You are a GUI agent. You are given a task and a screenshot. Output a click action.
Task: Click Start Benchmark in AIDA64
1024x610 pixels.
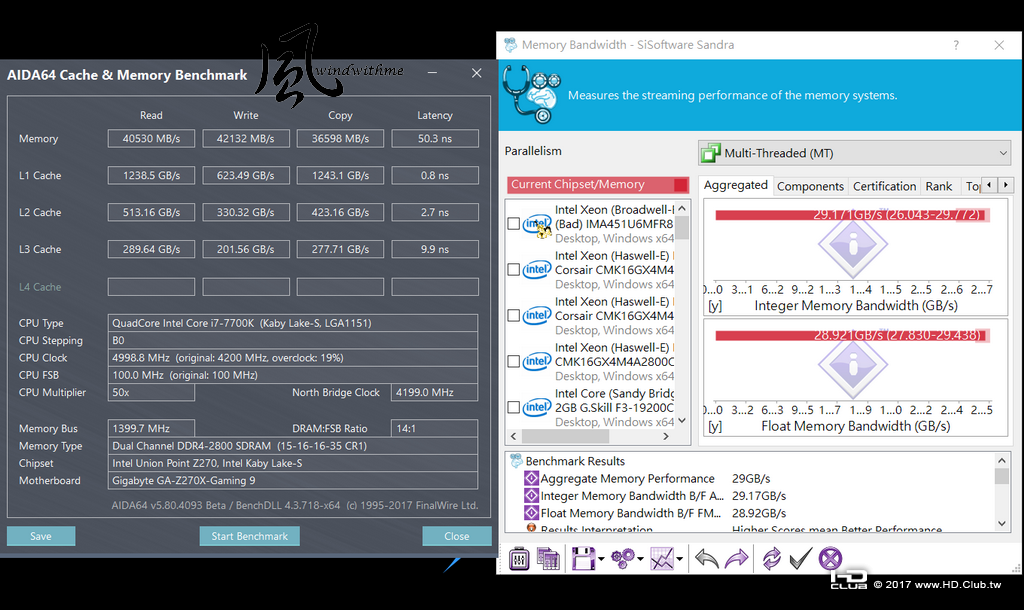[x=249, y=536]
